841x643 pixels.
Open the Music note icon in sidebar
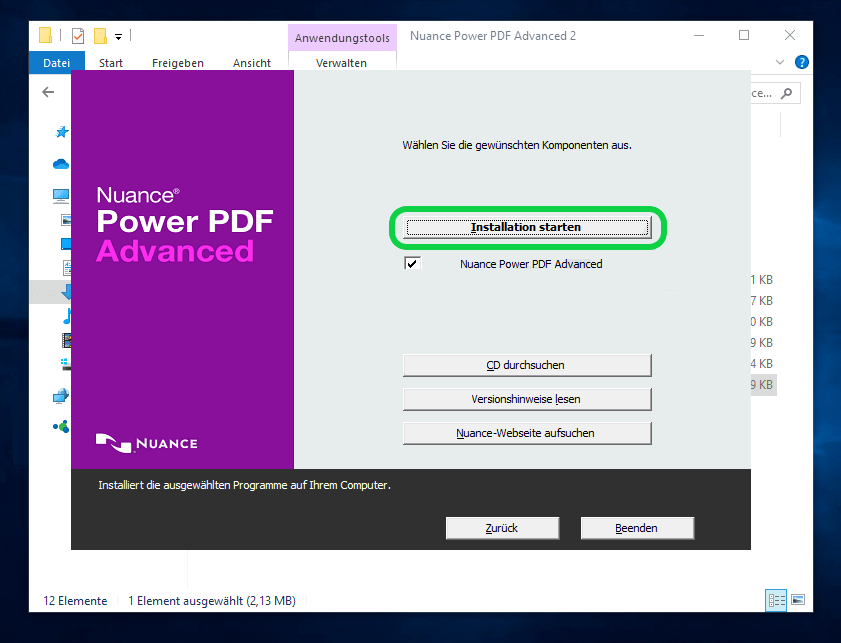(67, 316)
